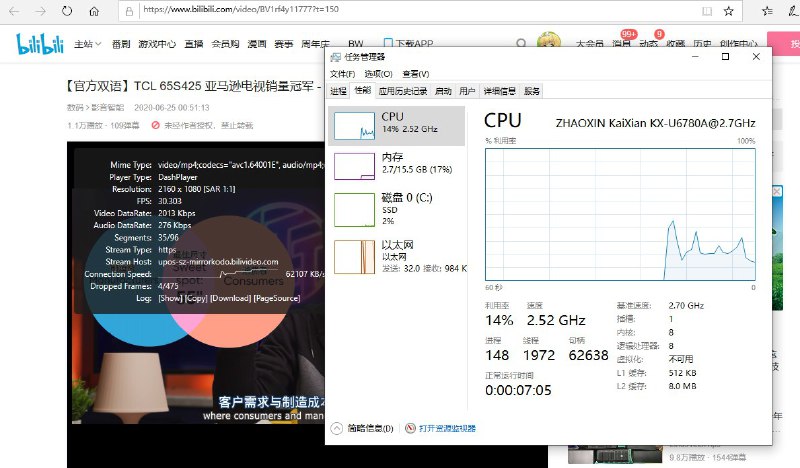Click the browser address bar URL
The height and width of the screenshot is (468, 800).
coord(241,9)
